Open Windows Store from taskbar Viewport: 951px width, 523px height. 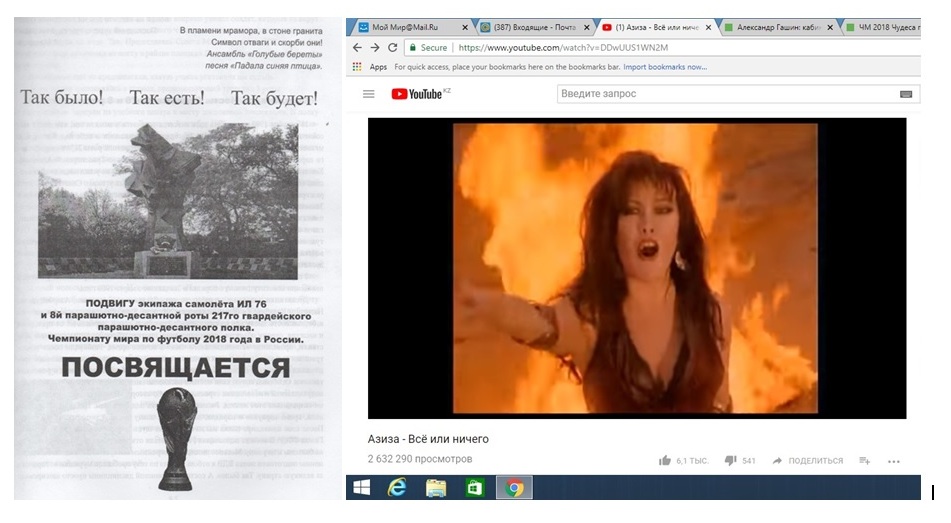click(475, 488)
